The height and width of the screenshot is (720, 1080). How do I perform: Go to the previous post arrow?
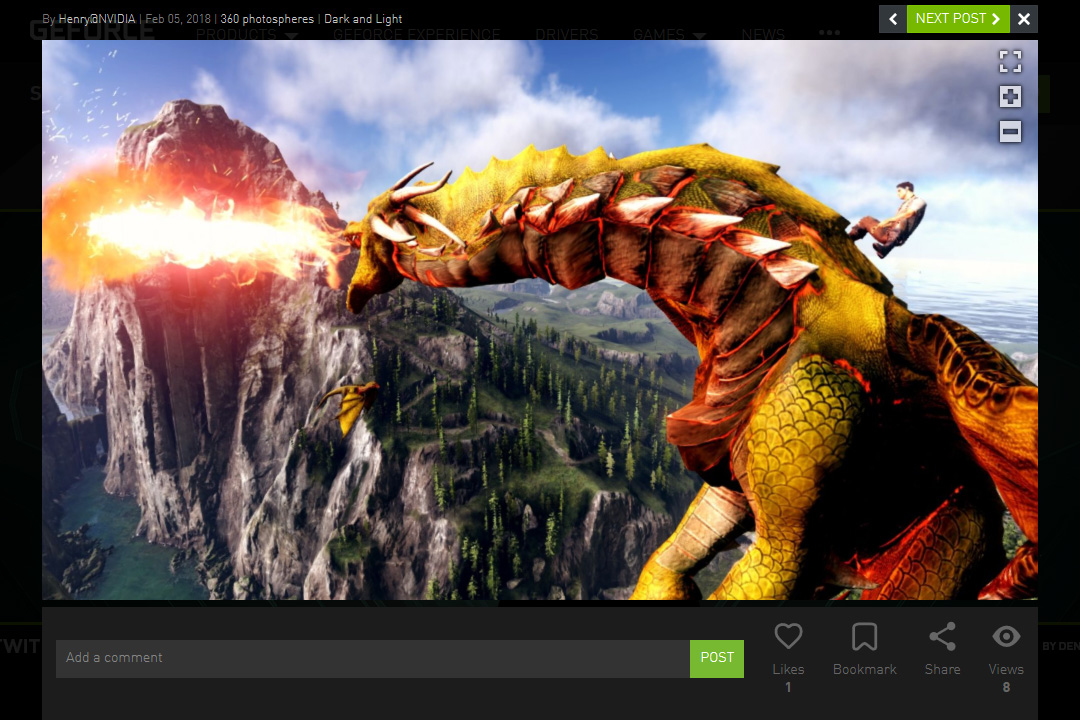(893, 19)
